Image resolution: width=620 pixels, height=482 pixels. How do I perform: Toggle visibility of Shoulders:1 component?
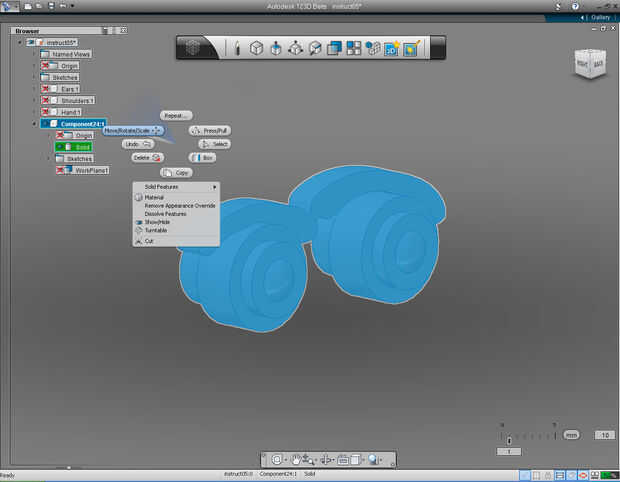[x=45, y=100]
